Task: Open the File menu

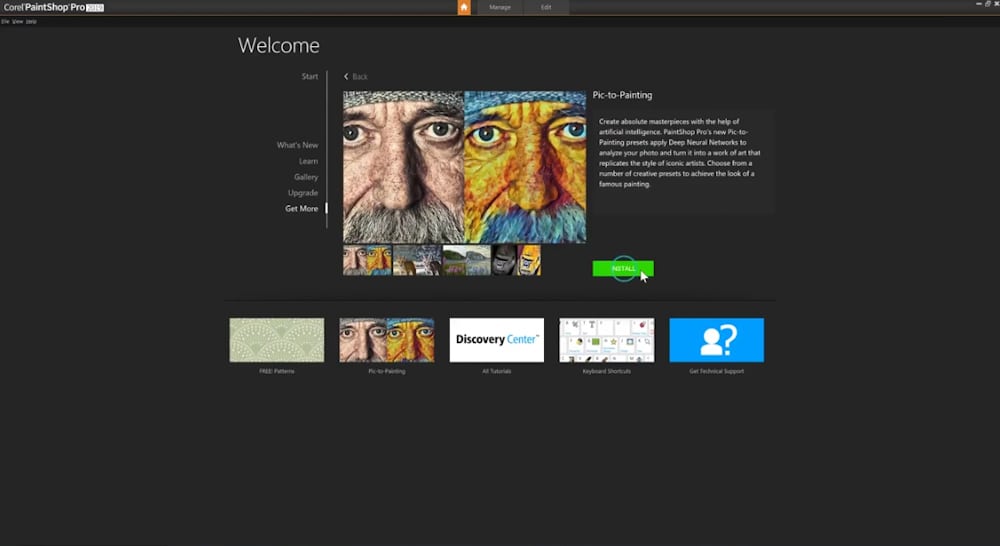Action: [6, 21]
